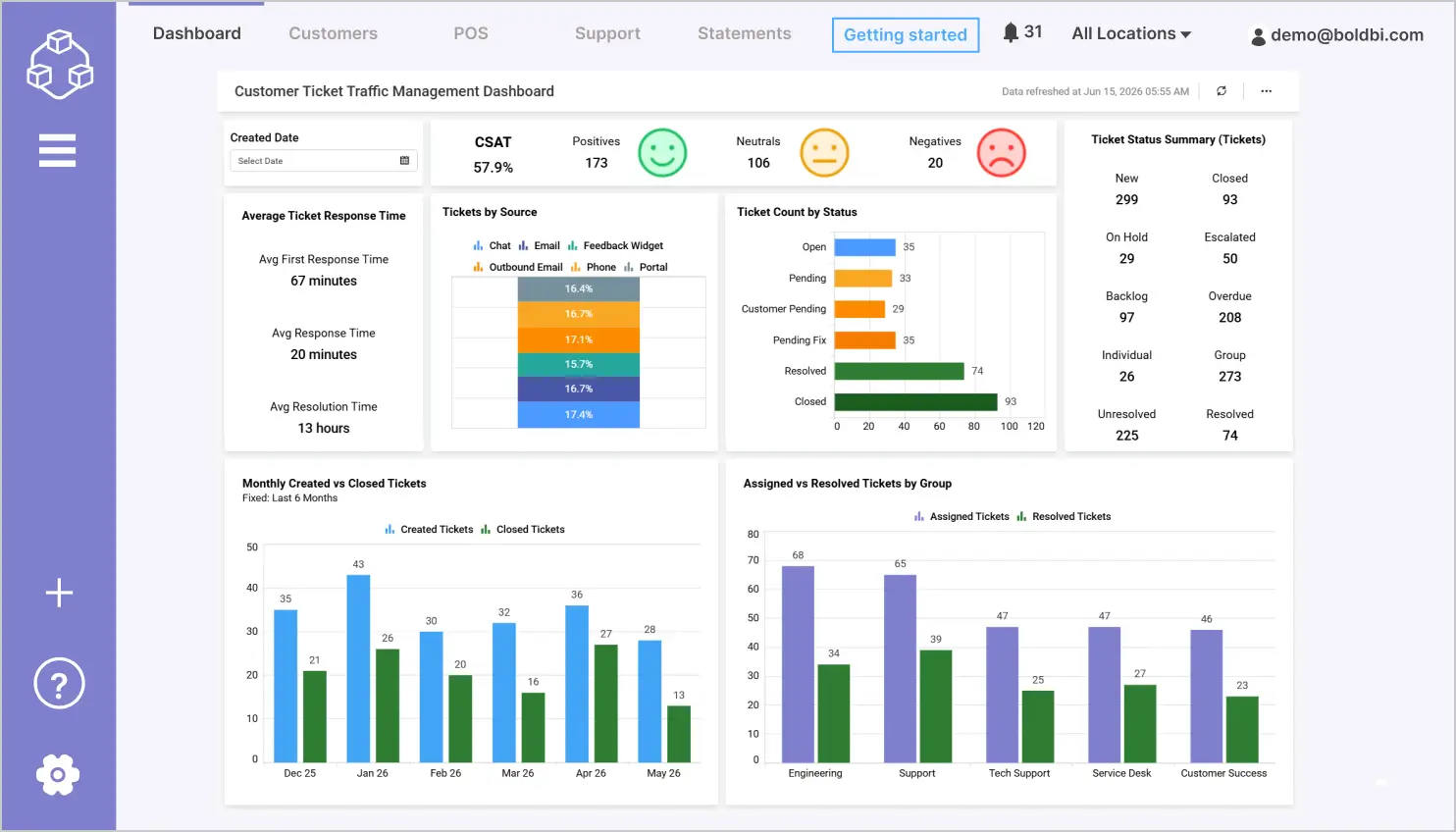Screen dimensions: 1456x832
Task: Click the Backlog value 97
Action: coord(1126,318)
